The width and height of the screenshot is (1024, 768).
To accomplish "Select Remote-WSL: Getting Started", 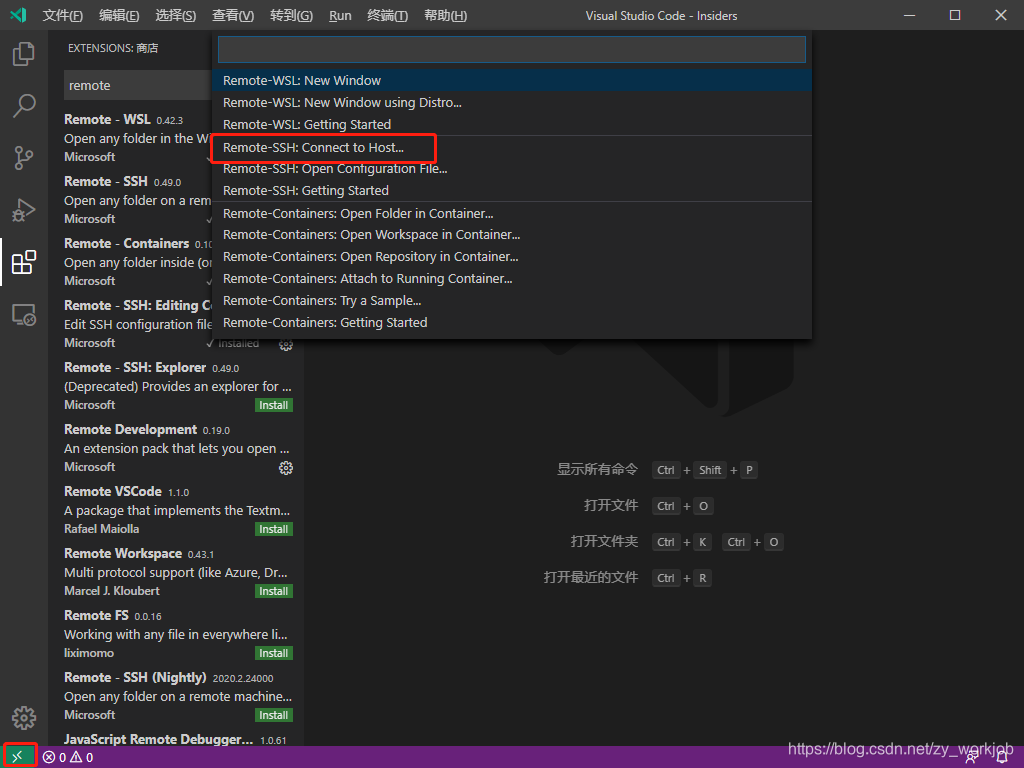I will point(512,124).
